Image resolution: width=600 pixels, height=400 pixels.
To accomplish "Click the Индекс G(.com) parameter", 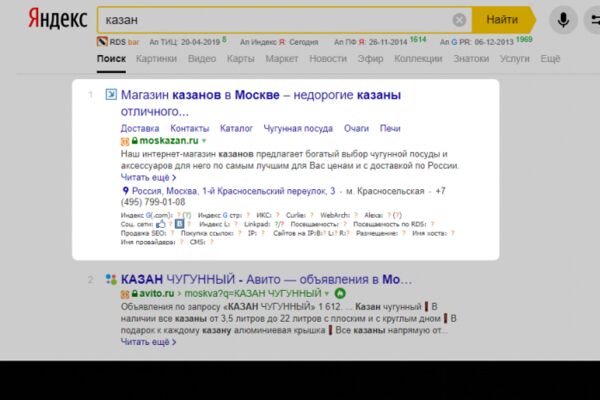I will pyautogui.click(x=156, y=215).
